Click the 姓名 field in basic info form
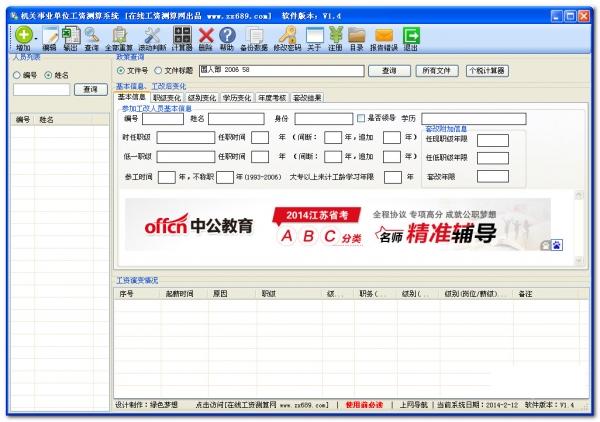 pos(236,119)
